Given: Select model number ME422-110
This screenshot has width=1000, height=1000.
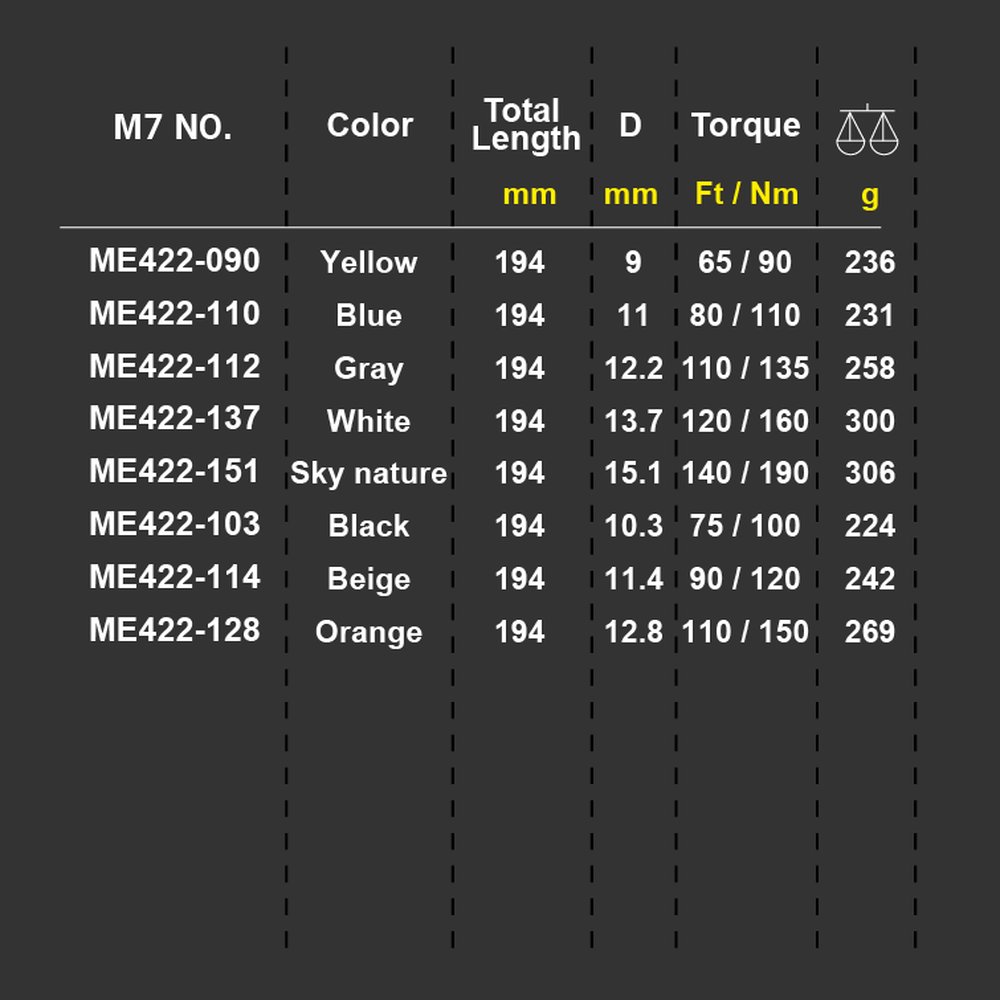Looking at the screenshot, I should click(x=175, y=313).
